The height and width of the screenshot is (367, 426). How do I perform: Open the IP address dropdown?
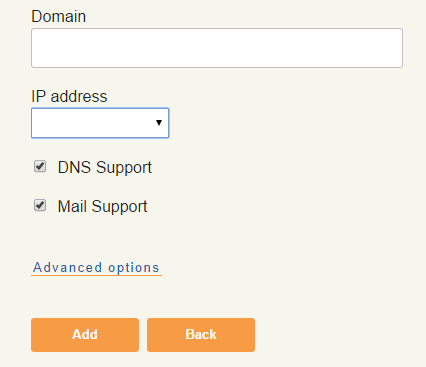click(100, 123)
